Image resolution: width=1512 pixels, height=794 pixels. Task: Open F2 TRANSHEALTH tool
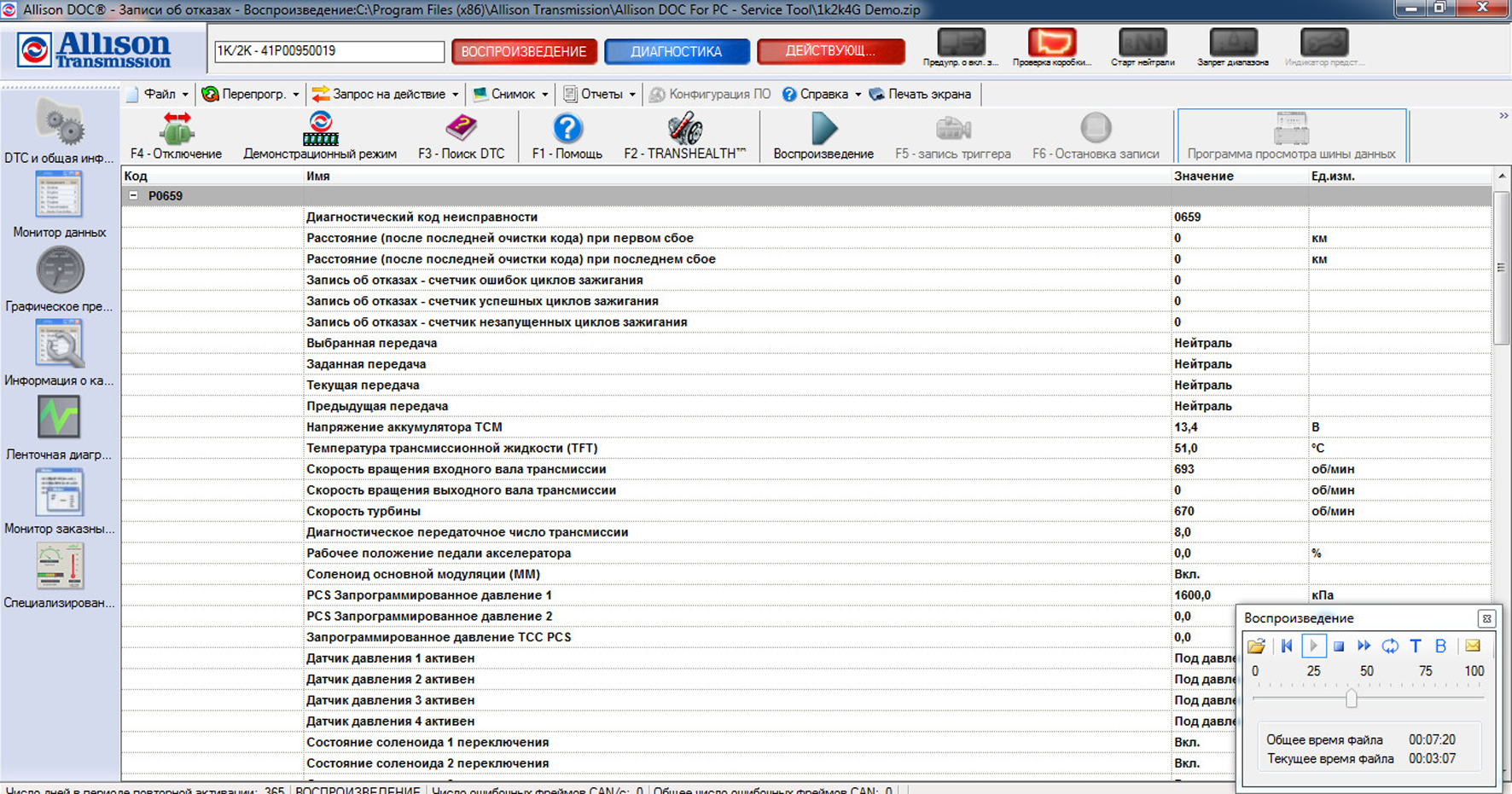684,130
